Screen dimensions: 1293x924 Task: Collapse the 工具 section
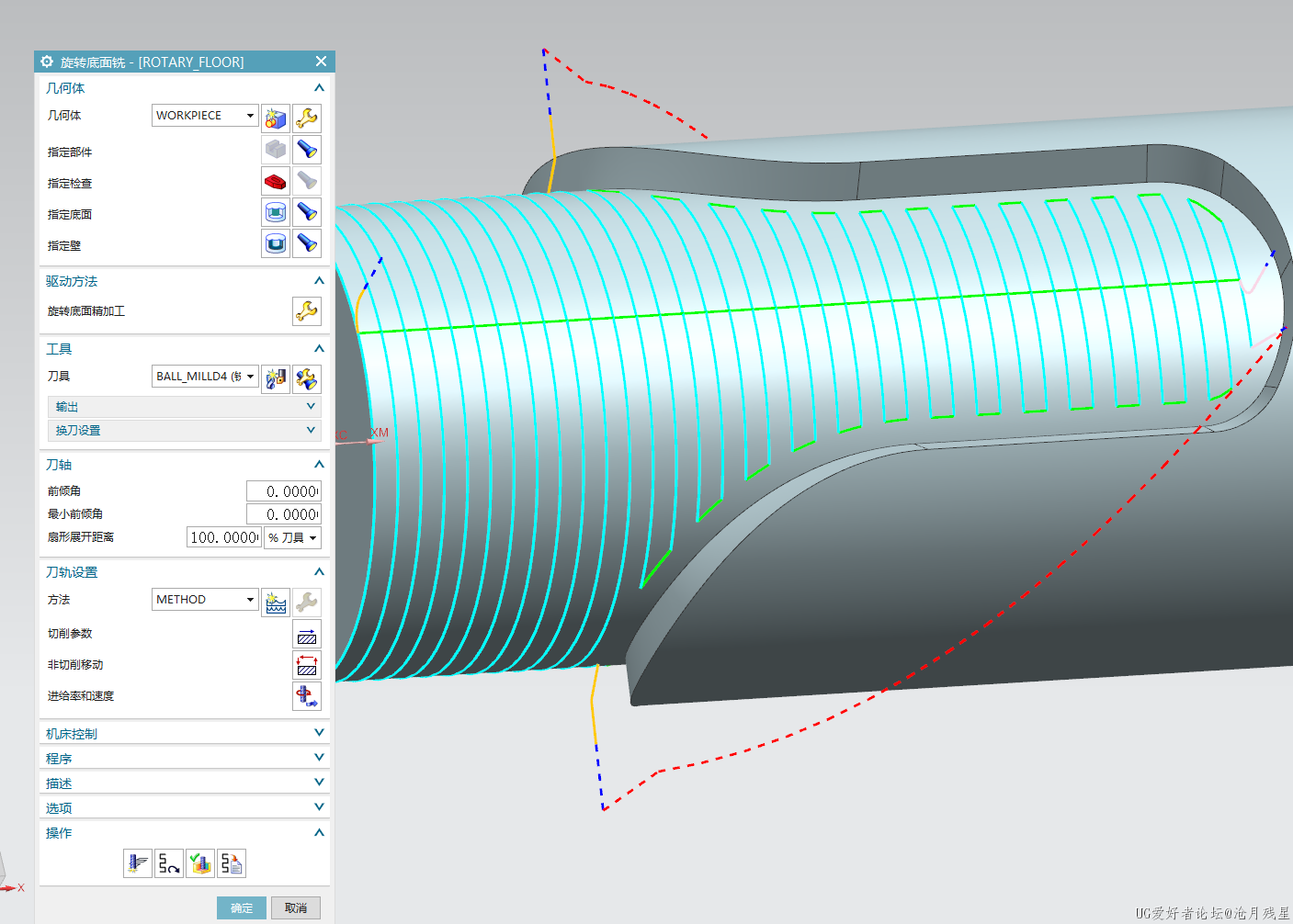coord(319,349)
